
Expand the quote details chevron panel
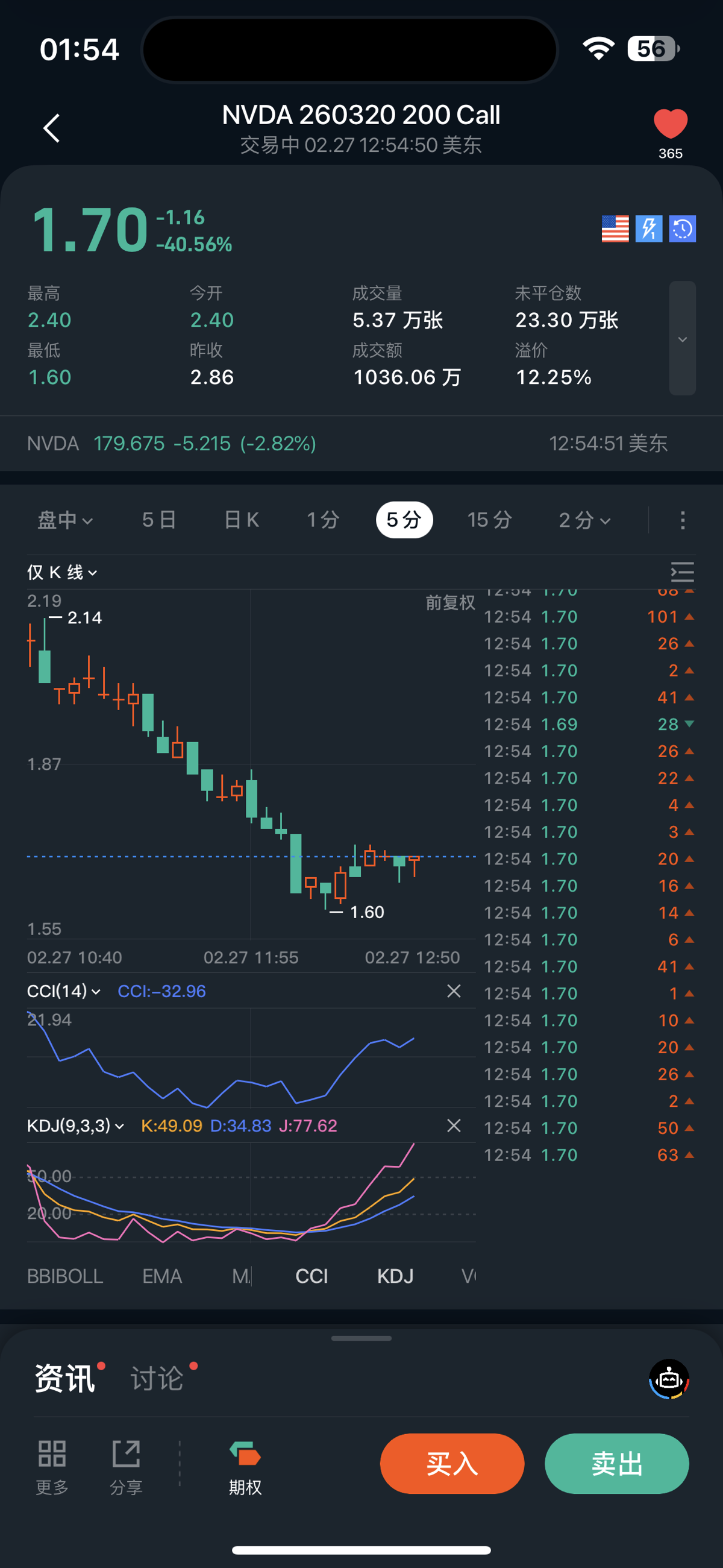pos(682,338)
